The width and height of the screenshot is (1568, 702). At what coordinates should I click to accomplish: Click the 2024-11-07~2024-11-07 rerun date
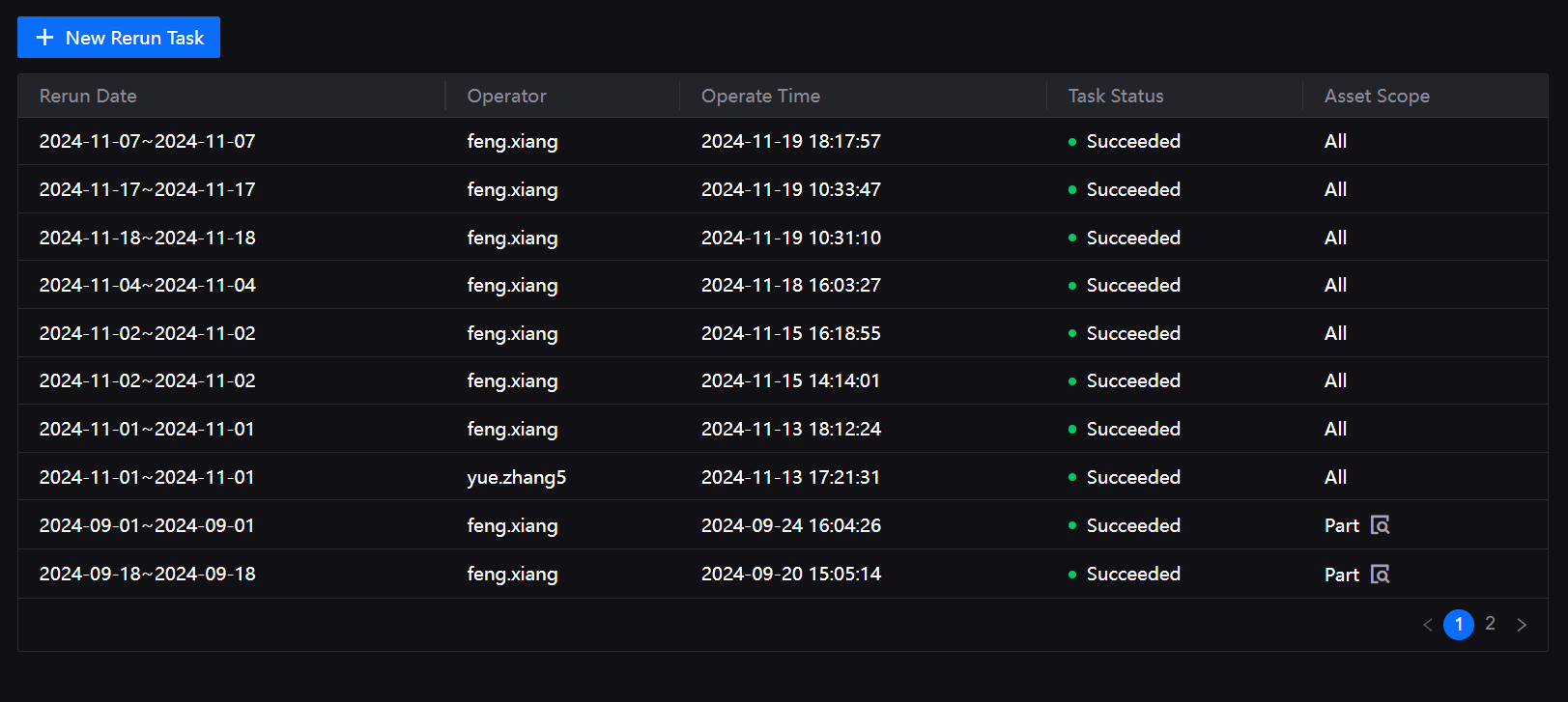coord(147,141)
